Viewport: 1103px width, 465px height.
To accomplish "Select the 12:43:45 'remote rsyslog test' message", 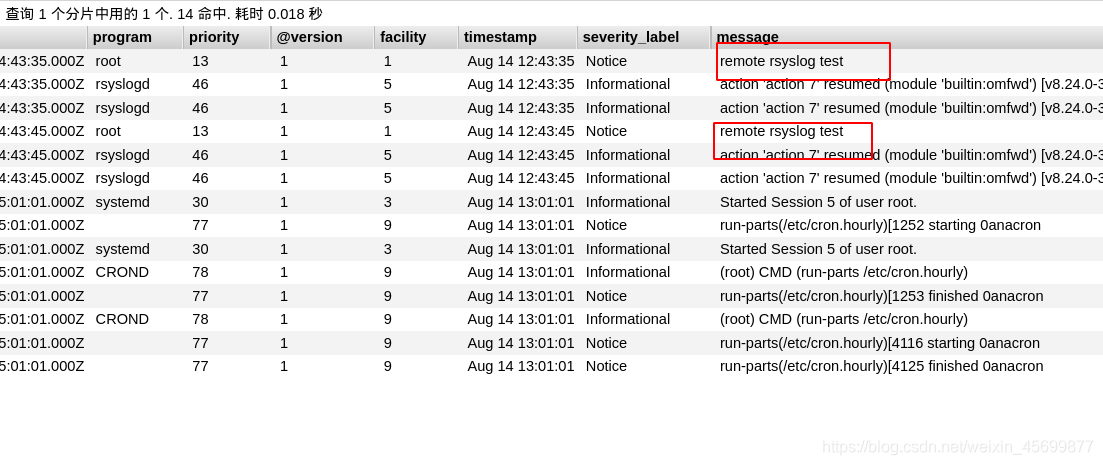I will pos(781,132).
